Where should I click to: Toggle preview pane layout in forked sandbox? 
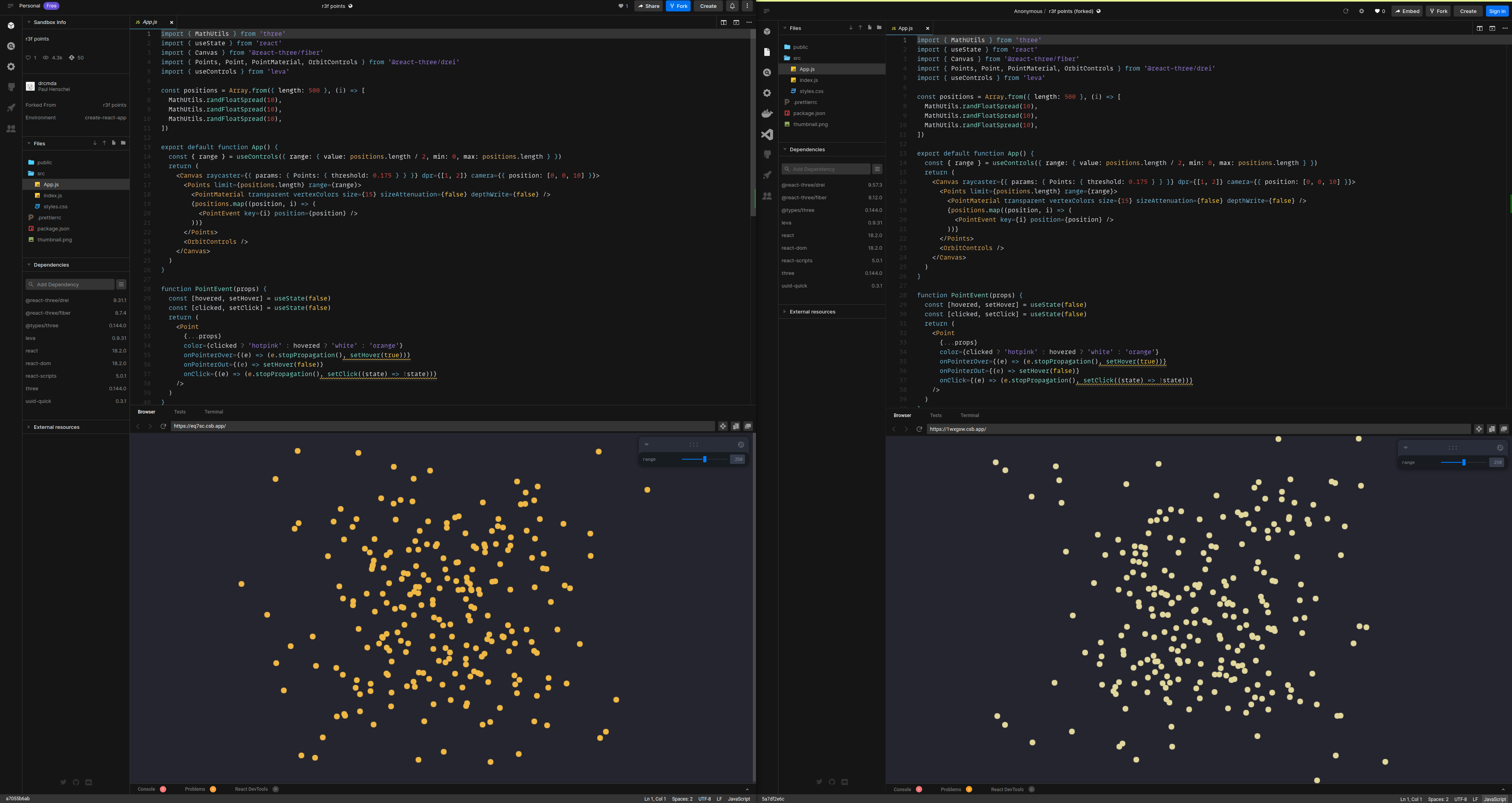[x=1492, y=28]
